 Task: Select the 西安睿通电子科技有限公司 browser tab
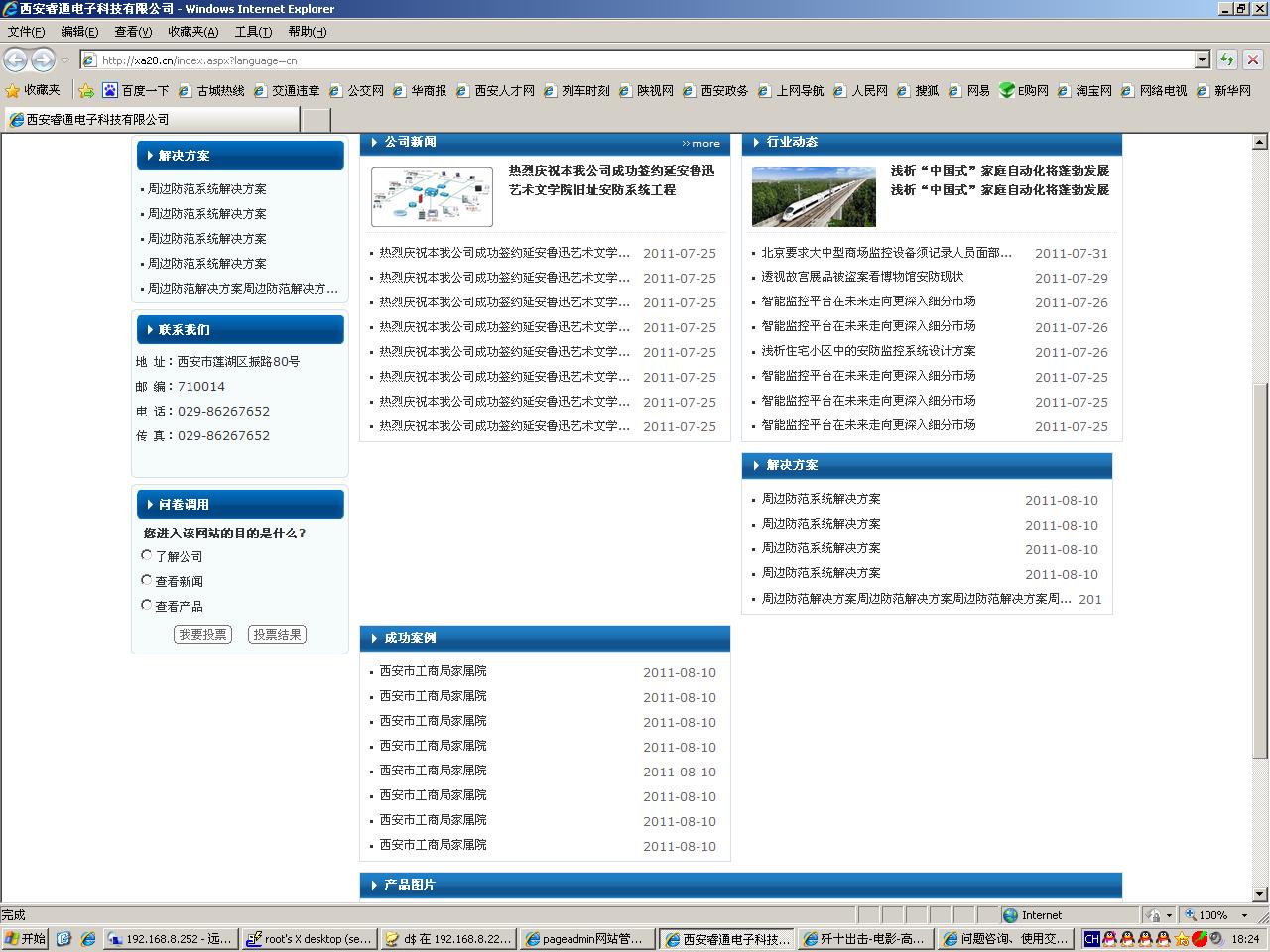click(x=151, y=119)
